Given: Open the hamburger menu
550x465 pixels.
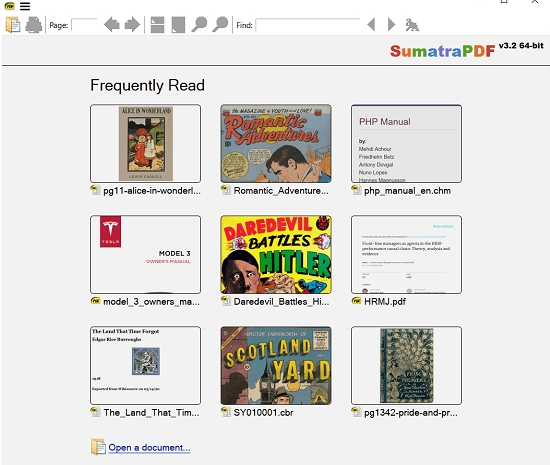Looking at the screenshot, I should [25, 6].
